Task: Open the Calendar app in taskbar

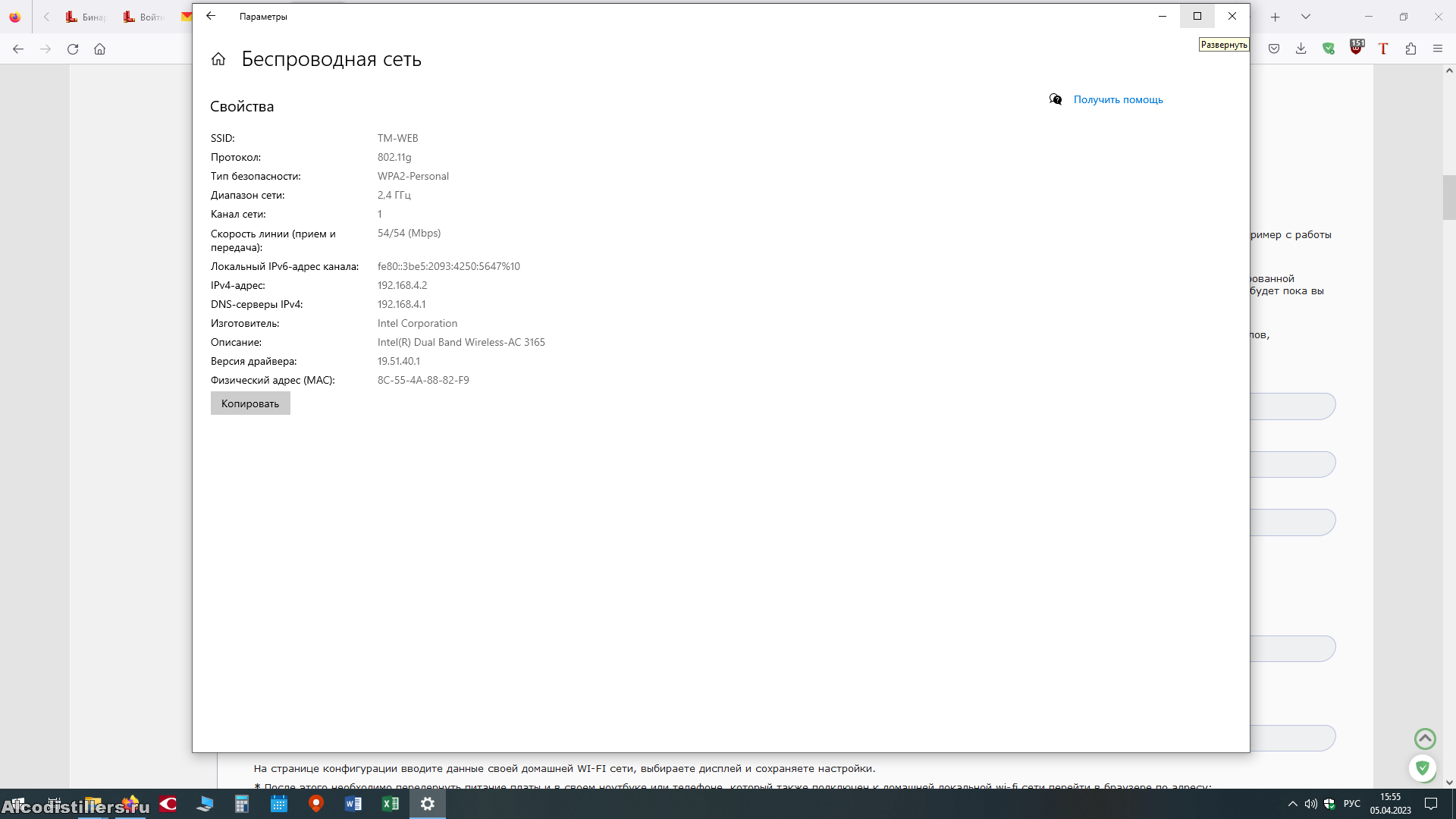Action: [x=279, y=804]
